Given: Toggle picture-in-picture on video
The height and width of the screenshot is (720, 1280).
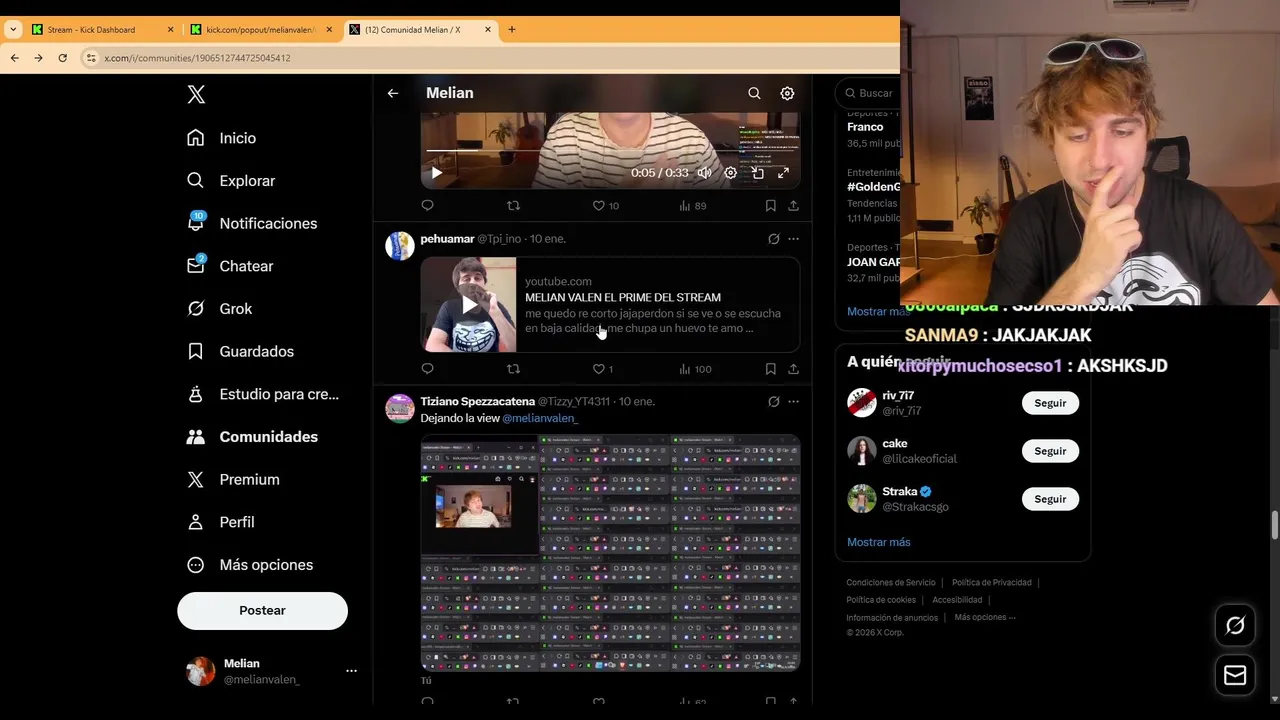Looking at the screenshot, I should [x=757, y=173].
